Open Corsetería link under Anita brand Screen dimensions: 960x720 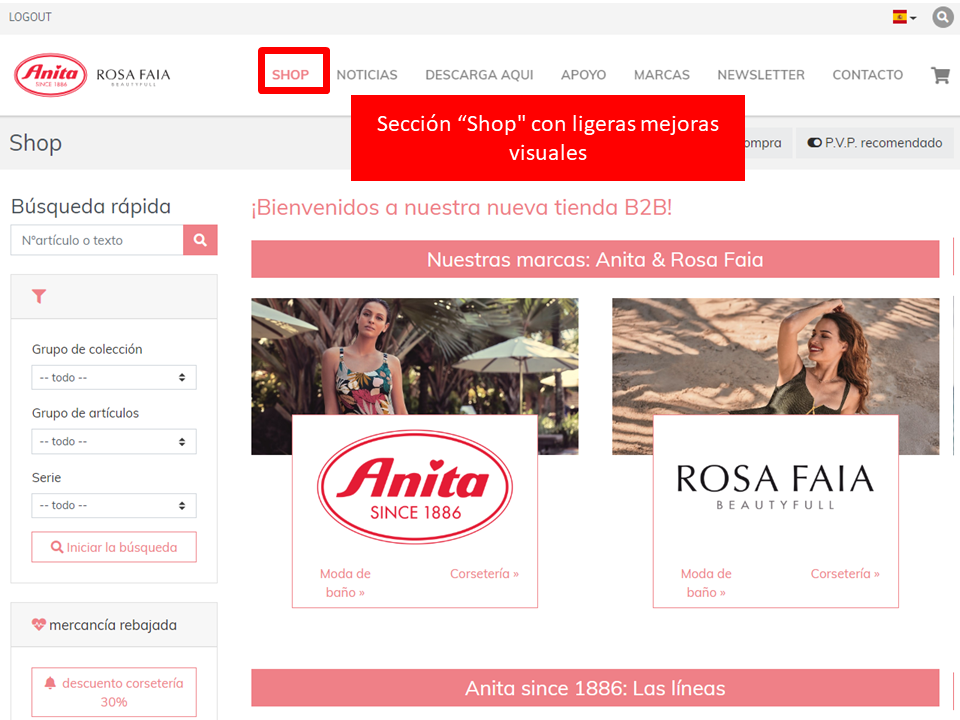pos(484,574)
